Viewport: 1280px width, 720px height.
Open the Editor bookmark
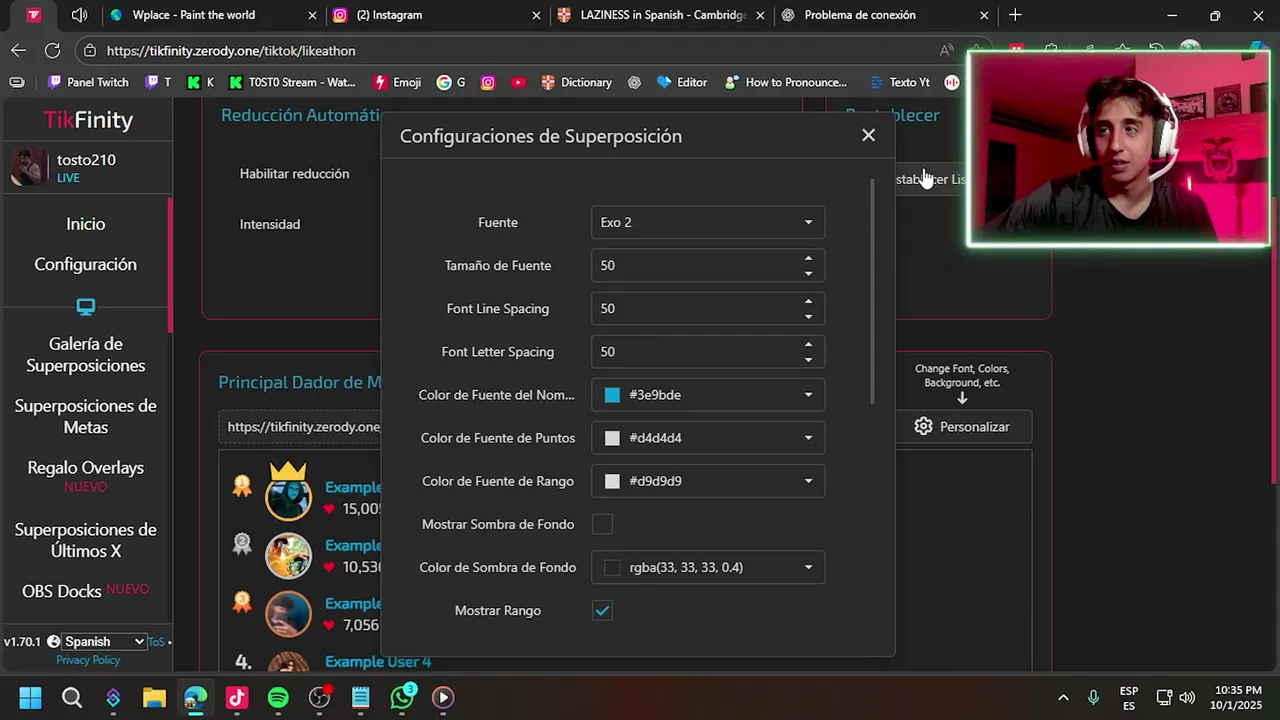[682, 82]
